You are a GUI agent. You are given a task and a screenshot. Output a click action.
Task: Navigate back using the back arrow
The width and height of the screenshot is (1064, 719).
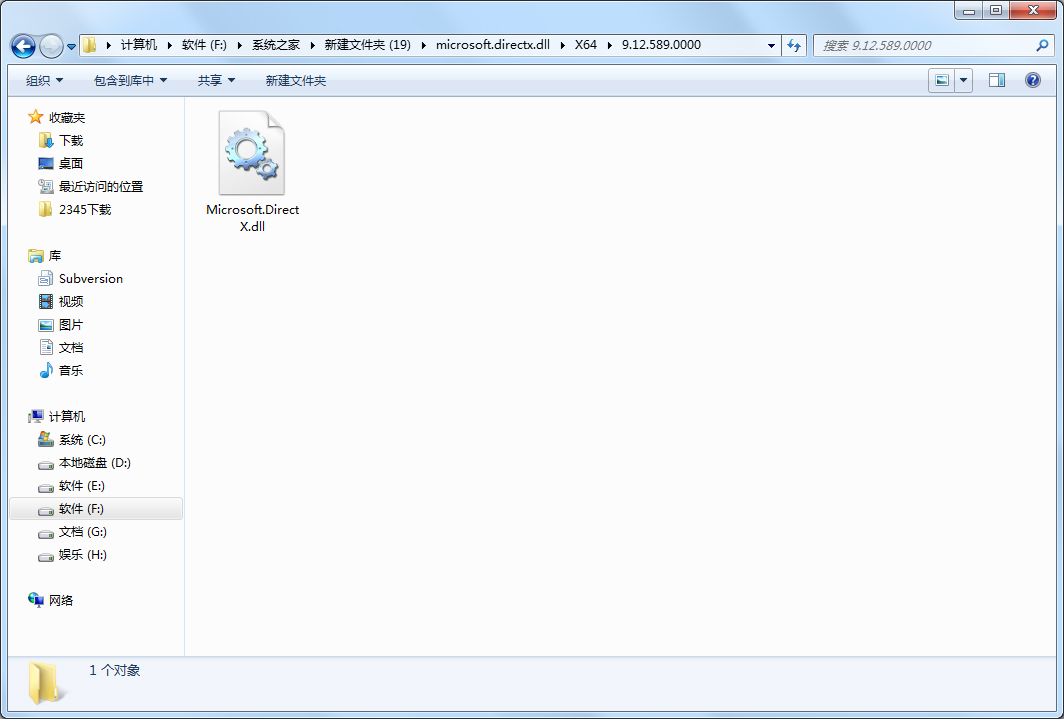click(x=22, y=45)
